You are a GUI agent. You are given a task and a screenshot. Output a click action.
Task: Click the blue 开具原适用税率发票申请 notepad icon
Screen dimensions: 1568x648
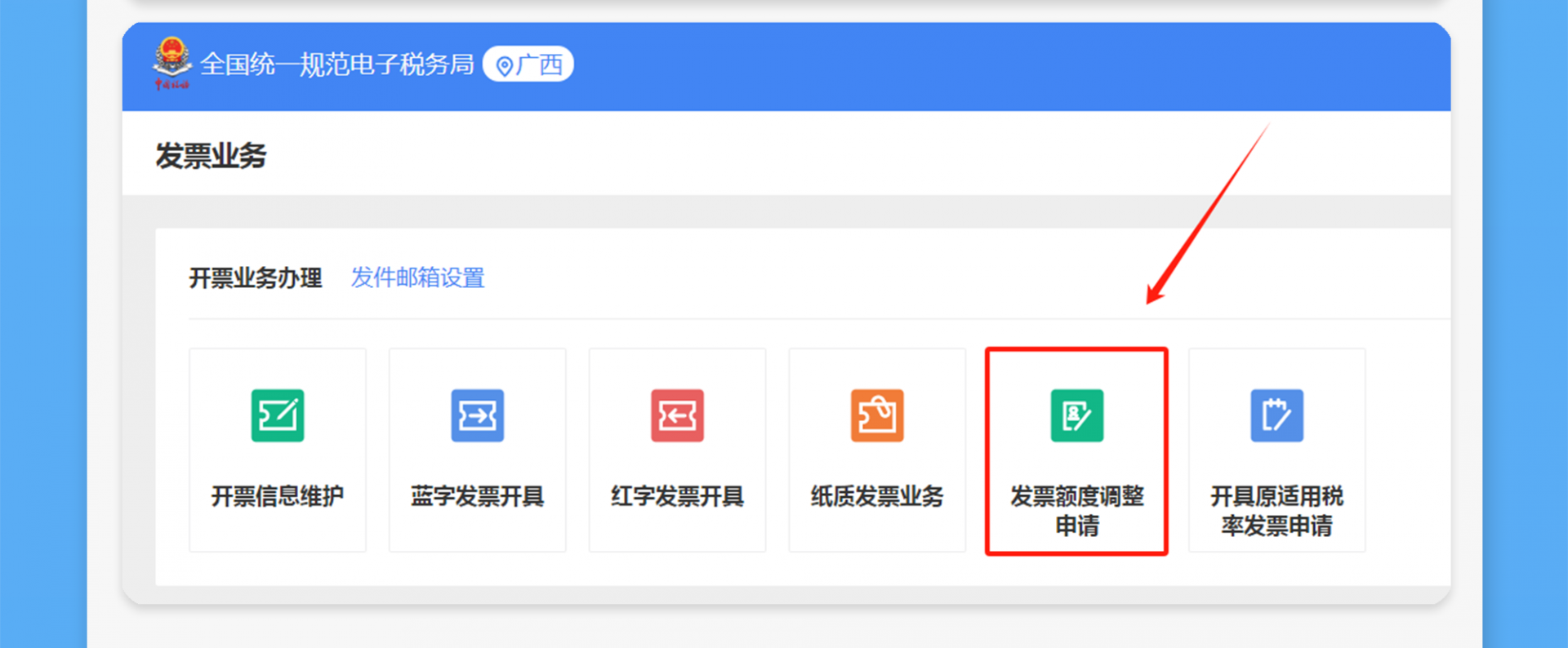pos(1276,415)
